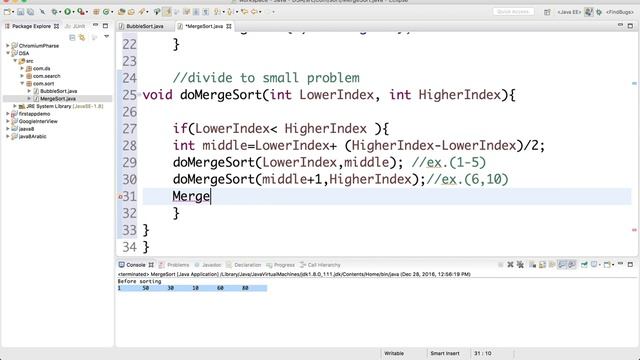Click the Save toolbar icon

tap(20, 12)
